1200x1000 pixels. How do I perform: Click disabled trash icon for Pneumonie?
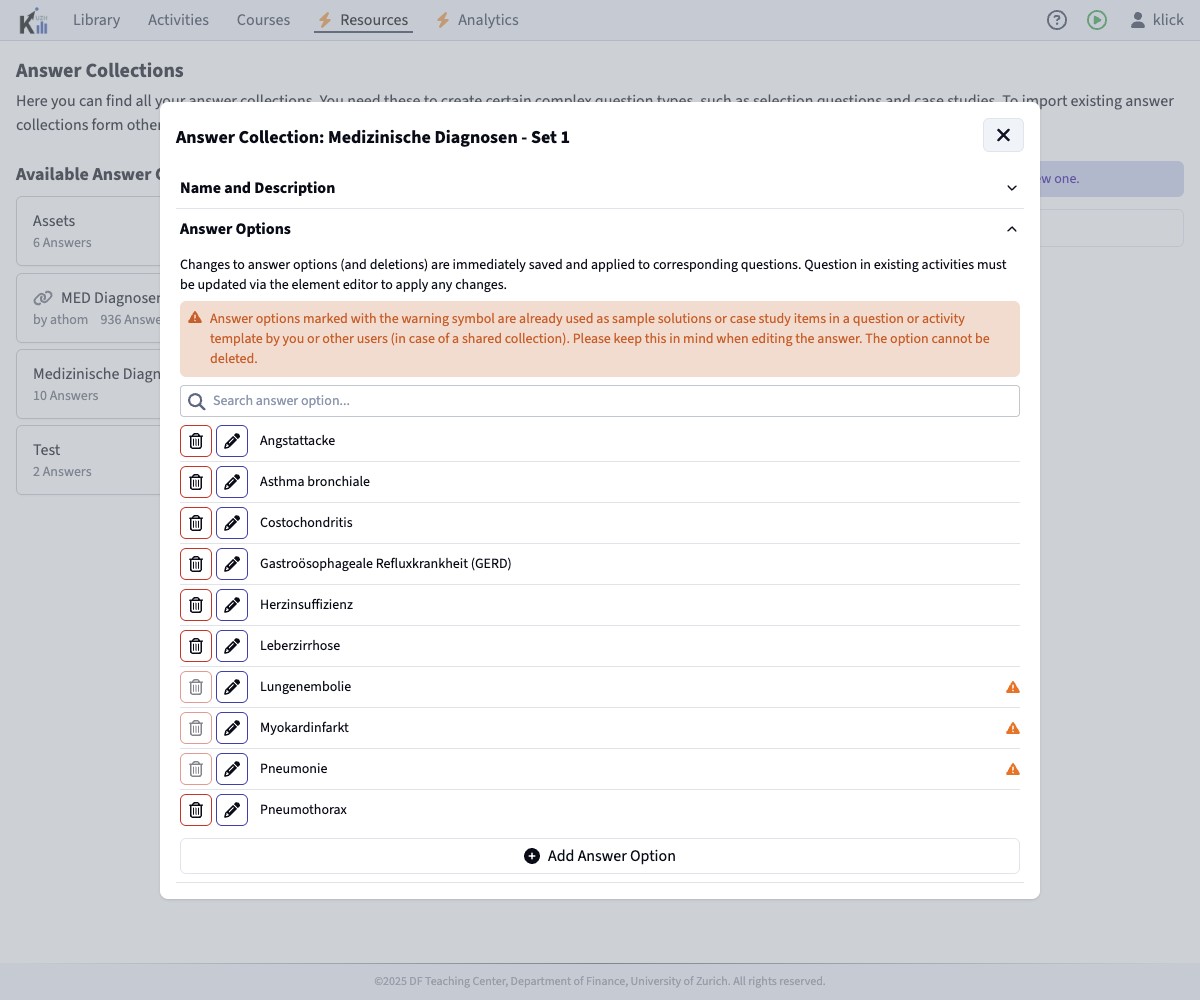tap(196, 769)
